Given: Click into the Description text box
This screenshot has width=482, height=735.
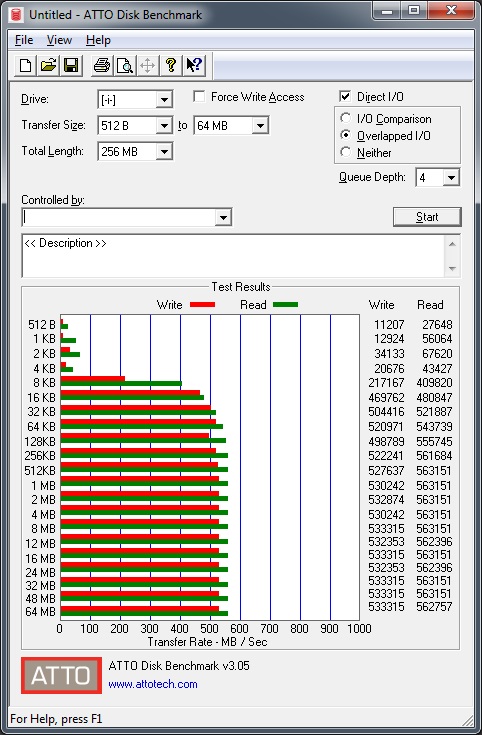Looking at the screenshot, I should tap(233, 256).
